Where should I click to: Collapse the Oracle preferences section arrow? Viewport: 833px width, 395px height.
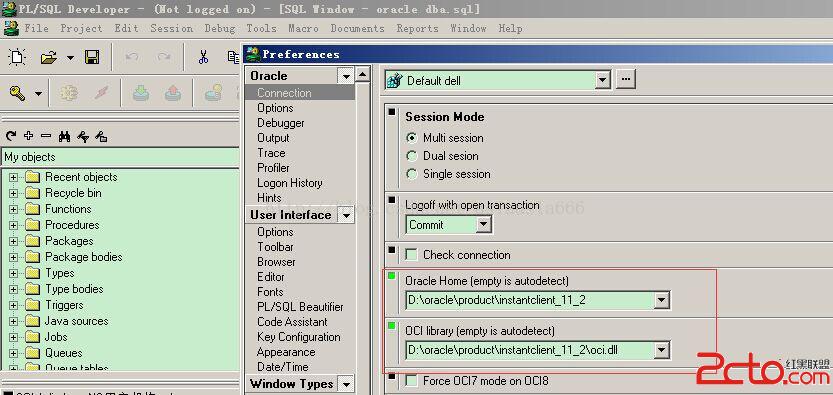tap(346, 76)
